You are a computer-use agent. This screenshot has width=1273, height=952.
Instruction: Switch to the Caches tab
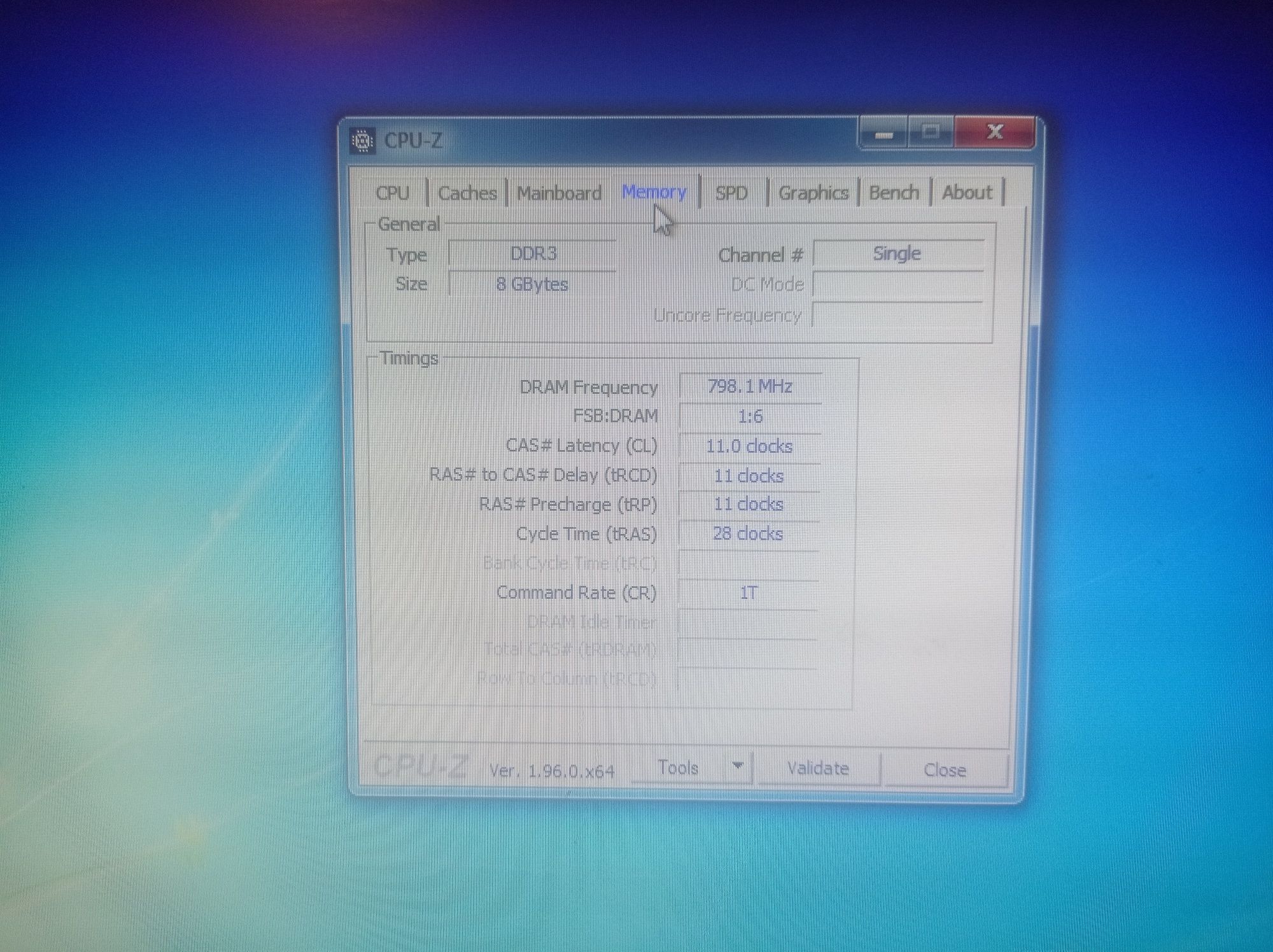click(x=467, y=193)
